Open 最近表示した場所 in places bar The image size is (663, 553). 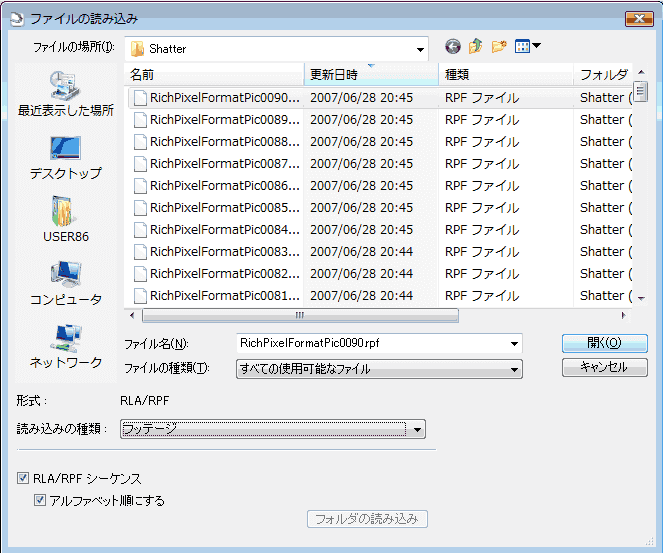(x=66, y=94)
